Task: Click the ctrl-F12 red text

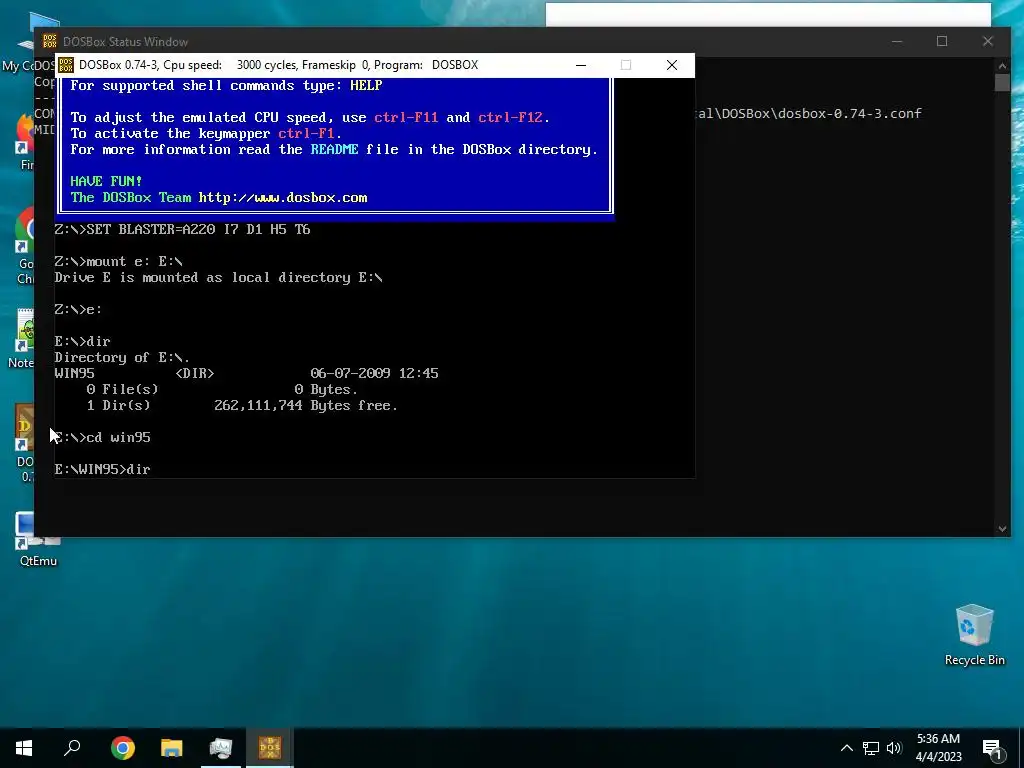Action: [x=510, y=117]
